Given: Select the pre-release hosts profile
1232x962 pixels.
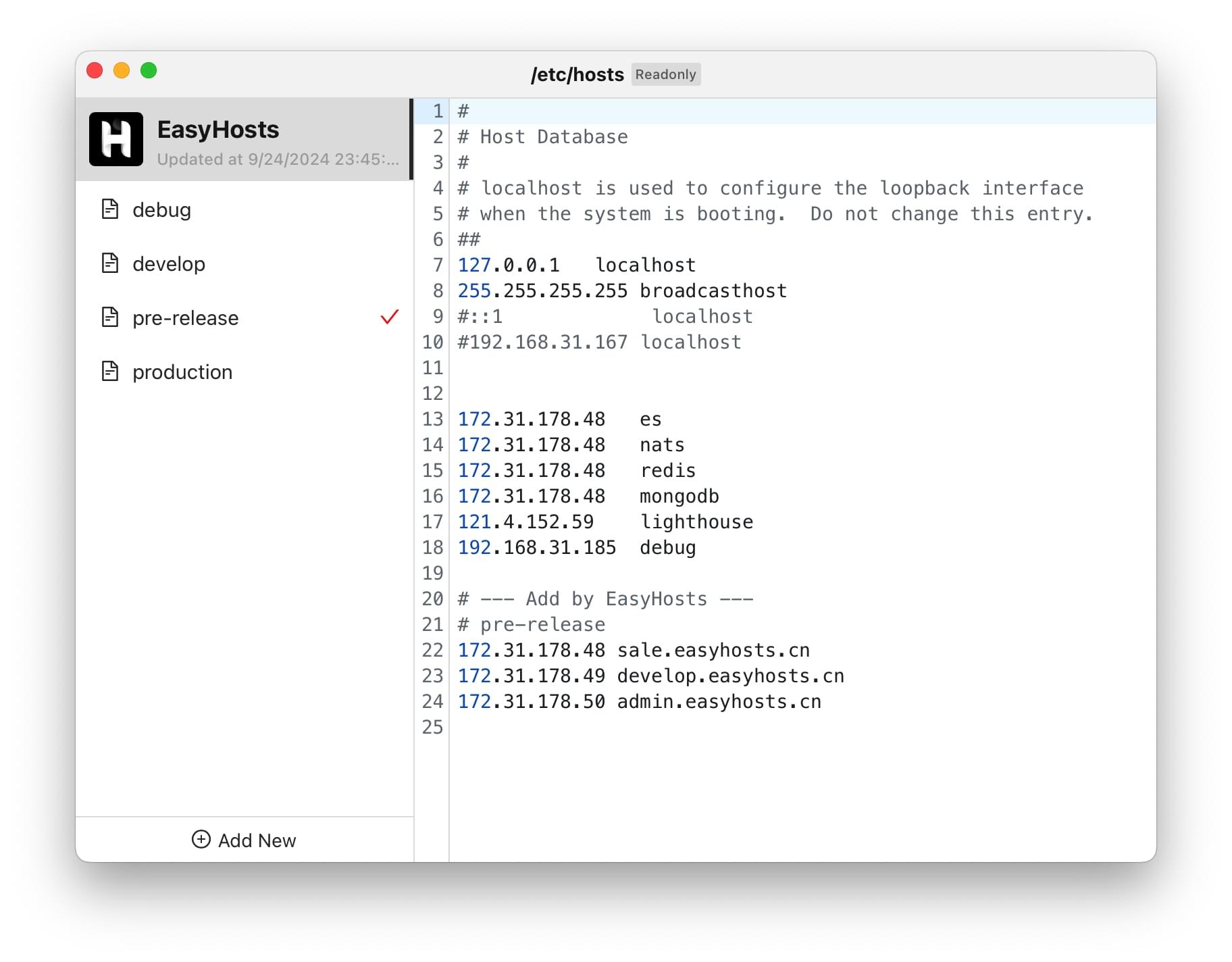Looking at the screenshot, I should (245, 318).
